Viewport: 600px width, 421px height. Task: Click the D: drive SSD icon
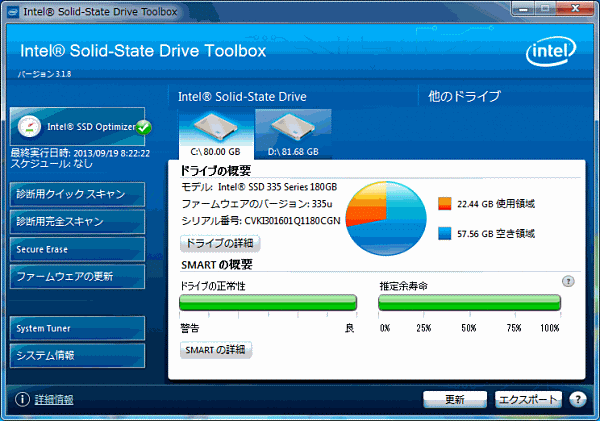click(x=293, y=127)
